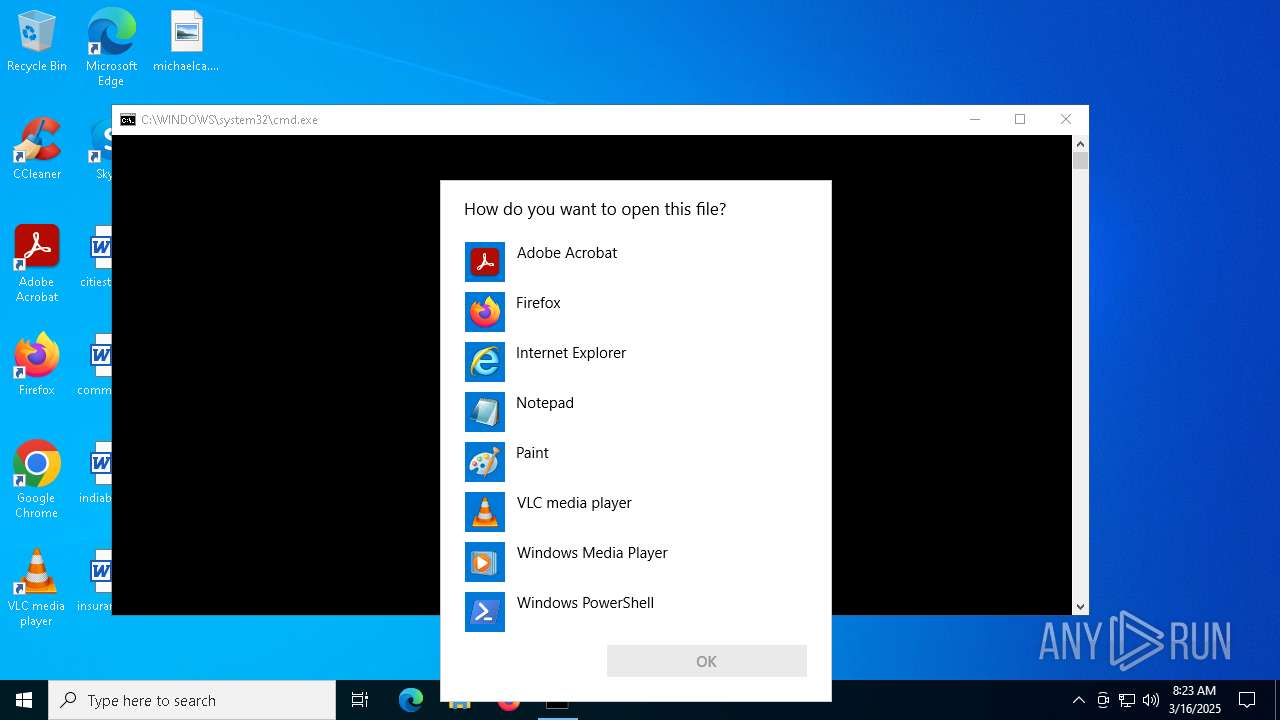
Task: Click the 'Paint' label in the list
Action: click(532, 453)
